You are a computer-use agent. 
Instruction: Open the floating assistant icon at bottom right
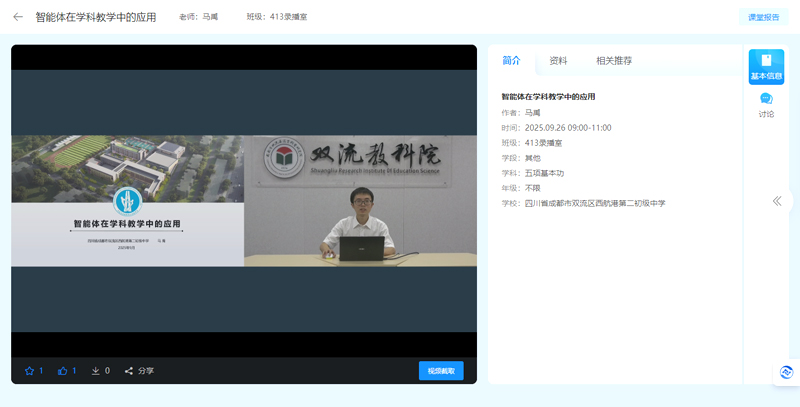(786, 372)
